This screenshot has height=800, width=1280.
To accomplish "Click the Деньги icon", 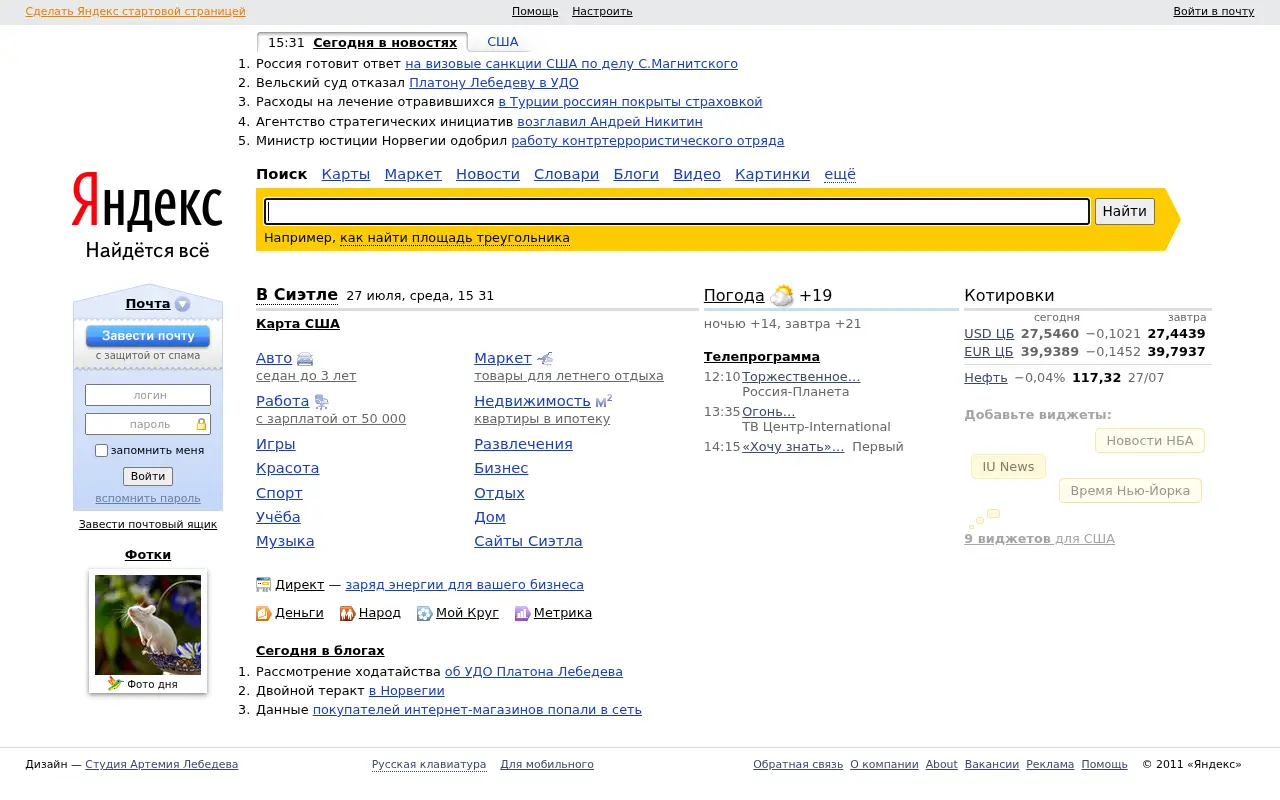I will [264, 613].
